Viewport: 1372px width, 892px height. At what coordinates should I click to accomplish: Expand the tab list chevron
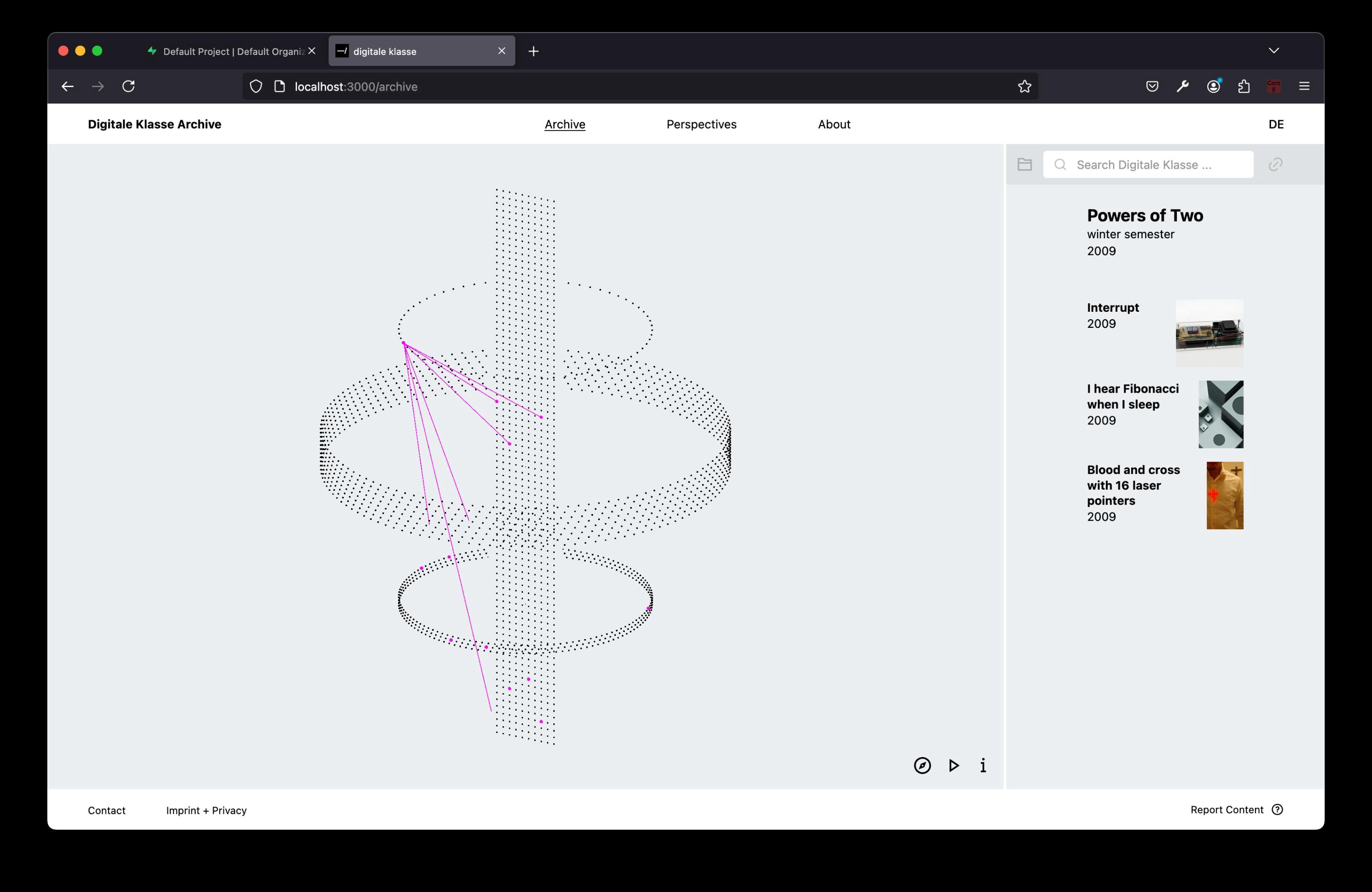tap(1274, 51)
